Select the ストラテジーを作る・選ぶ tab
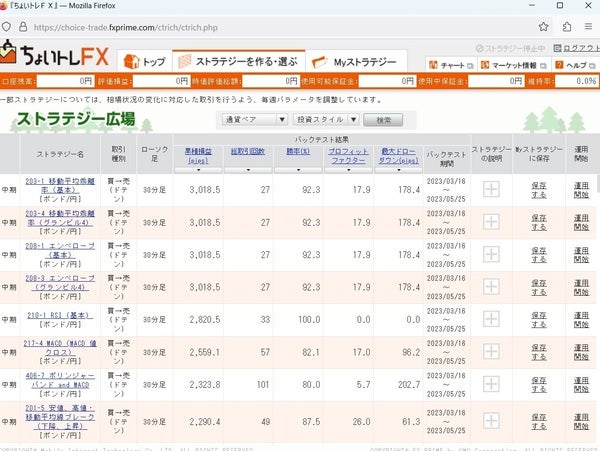This screenshot has width=600, height=451. 239,61
